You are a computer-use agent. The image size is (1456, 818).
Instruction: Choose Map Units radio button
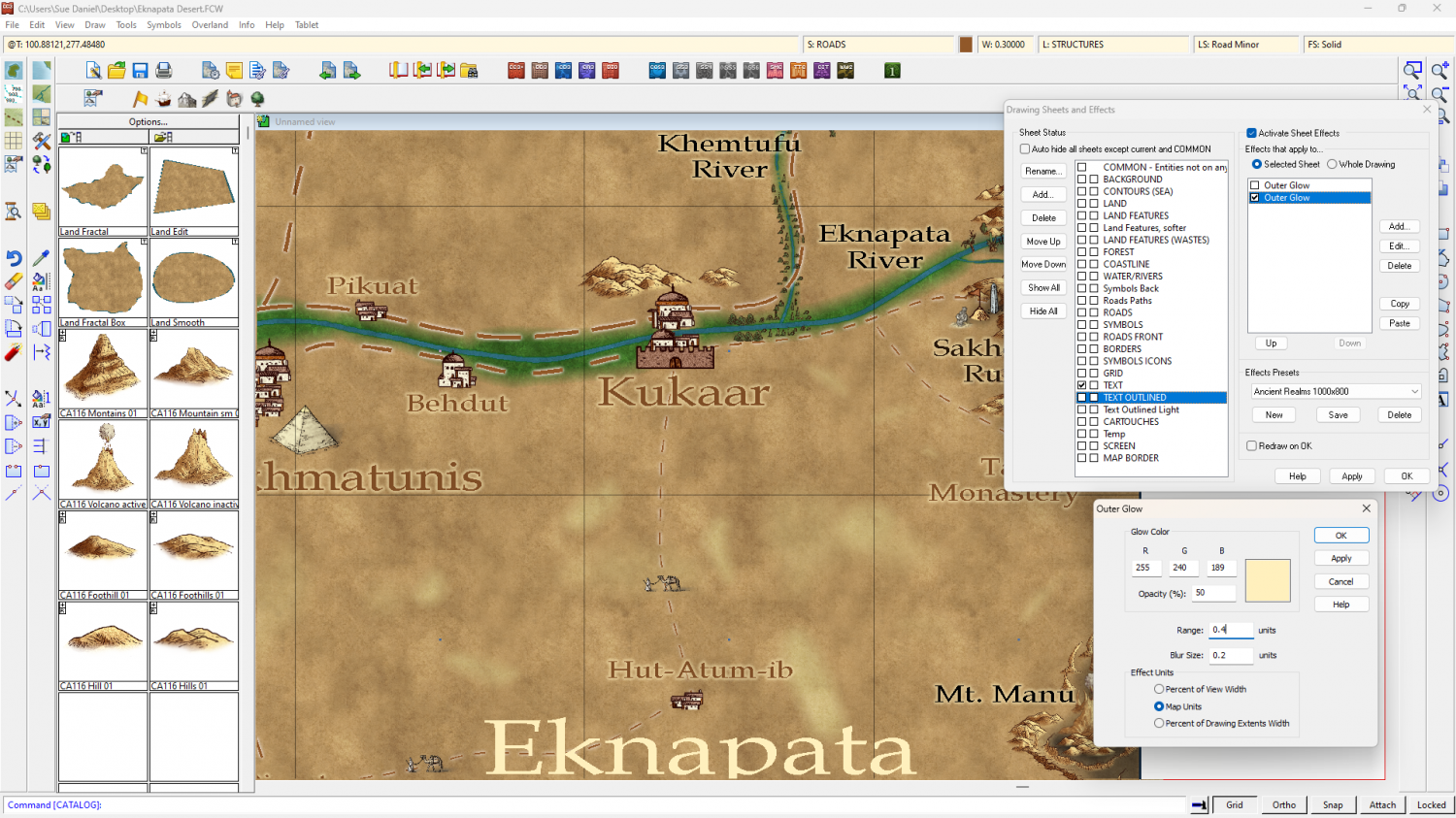[x=1159, y=706]
